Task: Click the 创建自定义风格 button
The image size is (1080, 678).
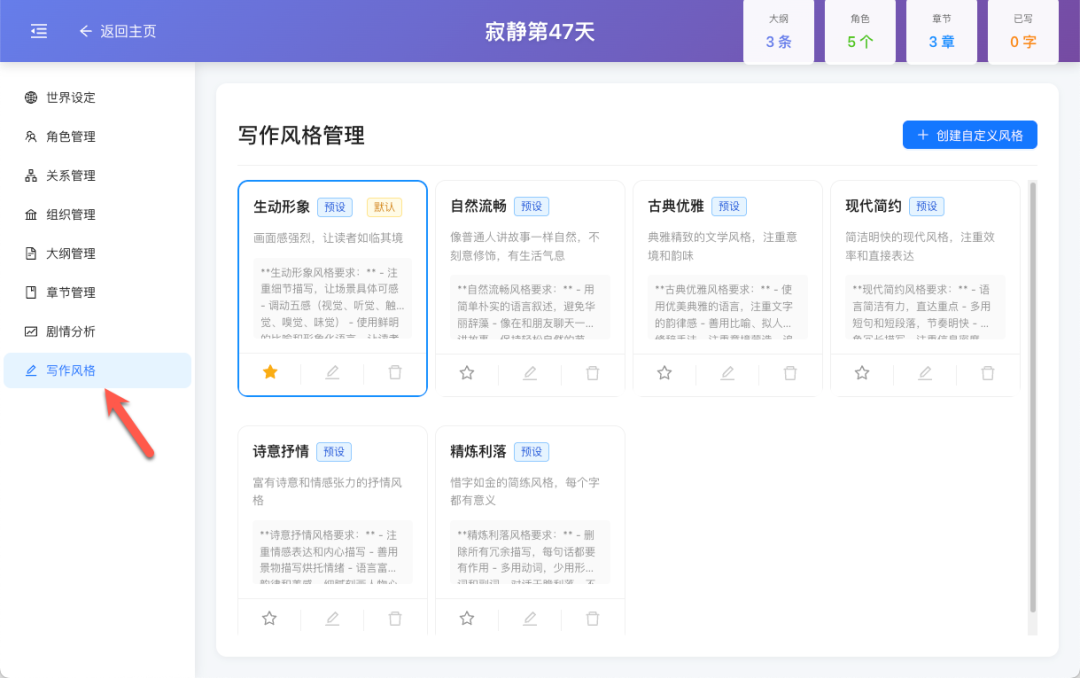Action: coord(969,134)
